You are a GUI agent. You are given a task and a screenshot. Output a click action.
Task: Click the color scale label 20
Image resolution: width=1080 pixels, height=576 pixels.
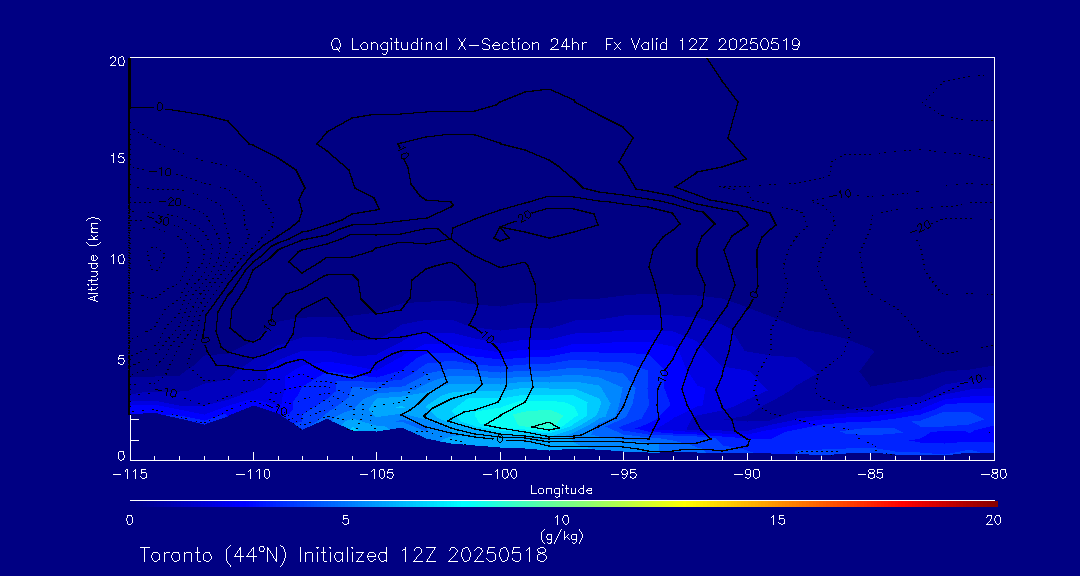pyautogui.click(x=993, y=520)
